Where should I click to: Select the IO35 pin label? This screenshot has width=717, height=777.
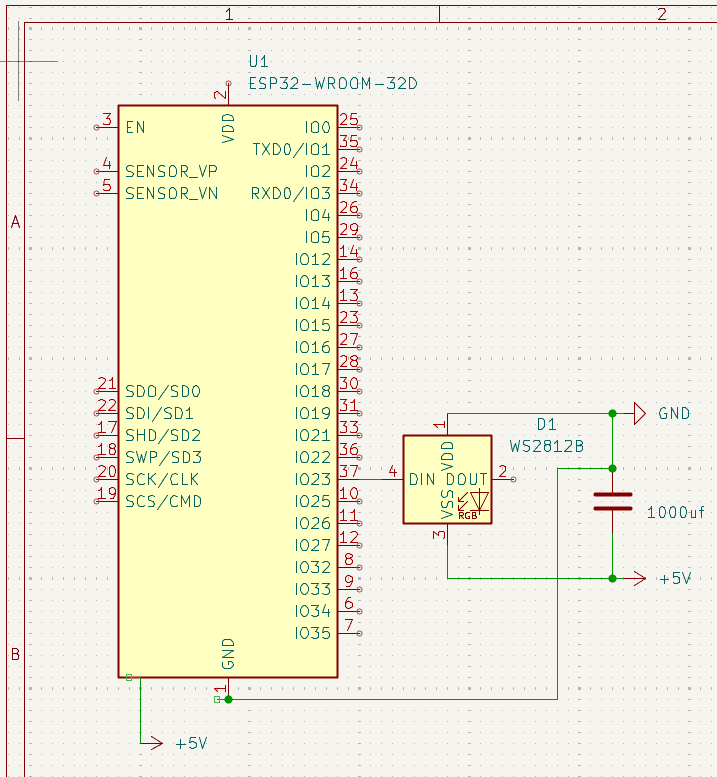click(313, 633)
